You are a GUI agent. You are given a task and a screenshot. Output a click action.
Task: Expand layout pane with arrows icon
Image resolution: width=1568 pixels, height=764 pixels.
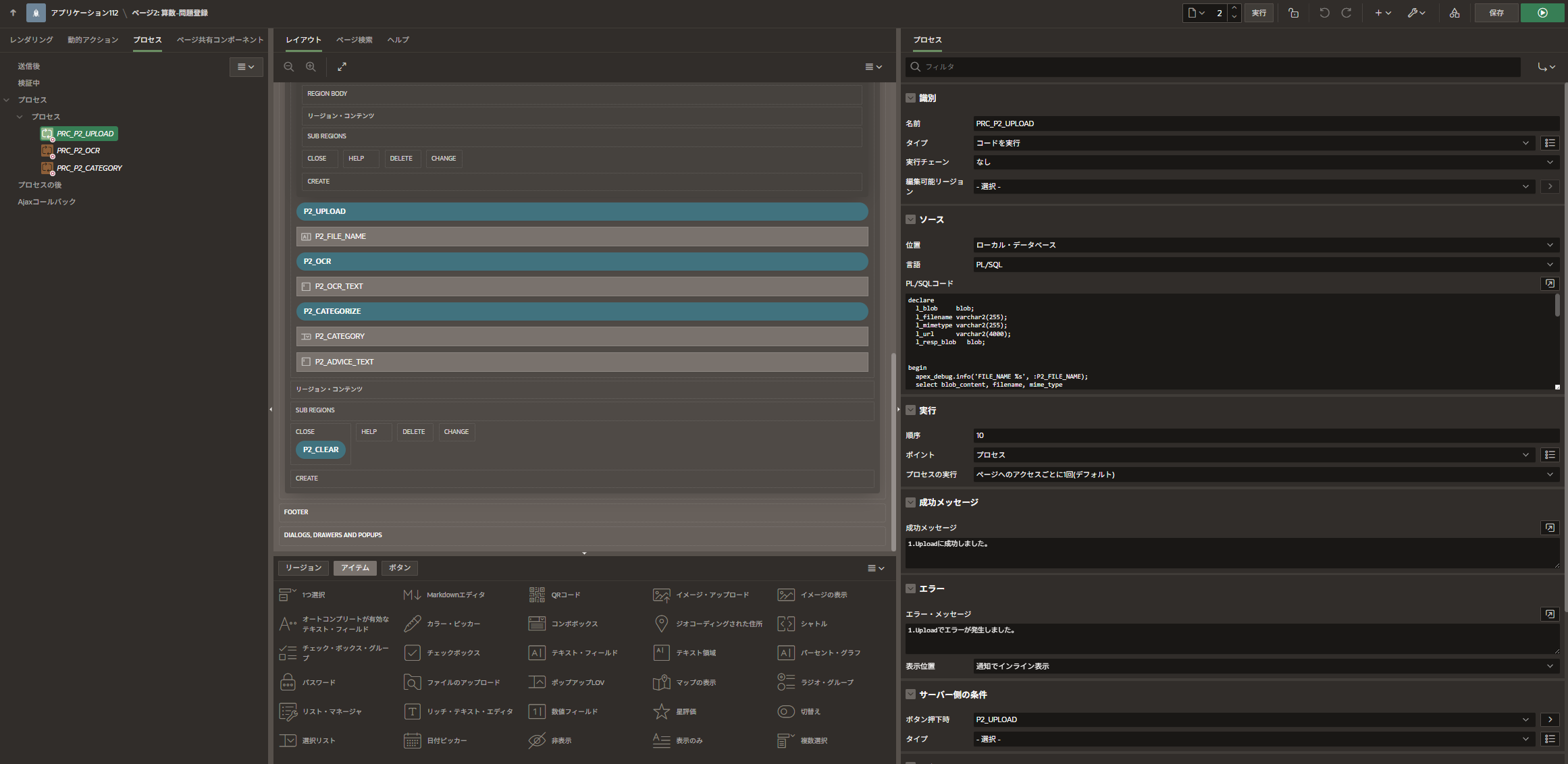click(x=342, y=67)
